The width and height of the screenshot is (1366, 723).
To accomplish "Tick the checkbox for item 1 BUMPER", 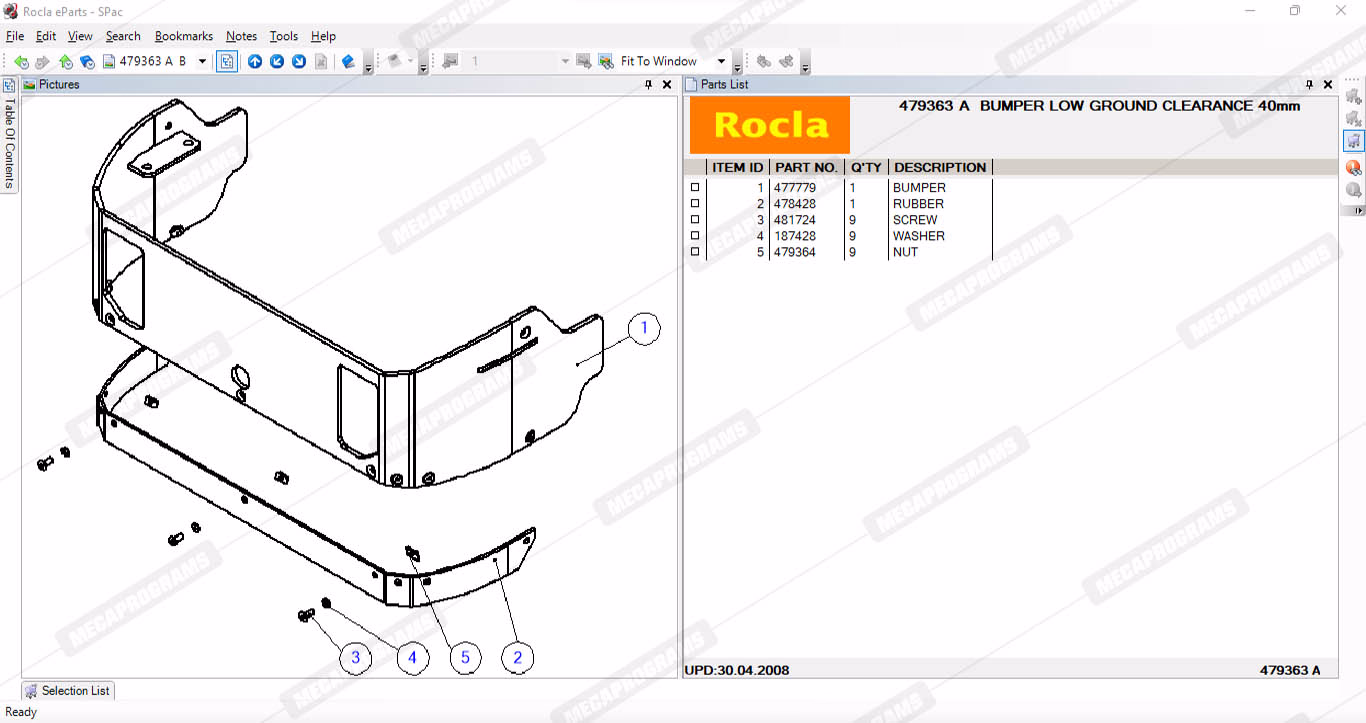I will pyautogui.click(x=695, y=188).
